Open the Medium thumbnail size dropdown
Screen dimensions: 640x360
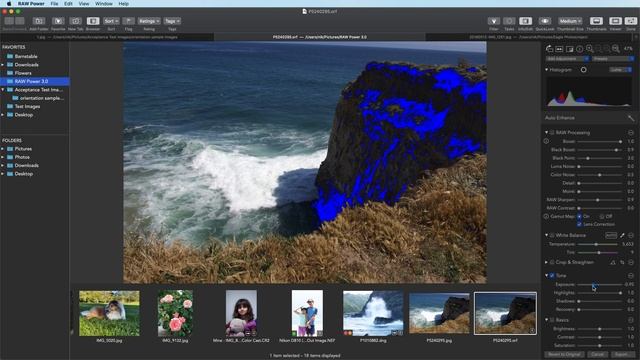tap(570, 21)
